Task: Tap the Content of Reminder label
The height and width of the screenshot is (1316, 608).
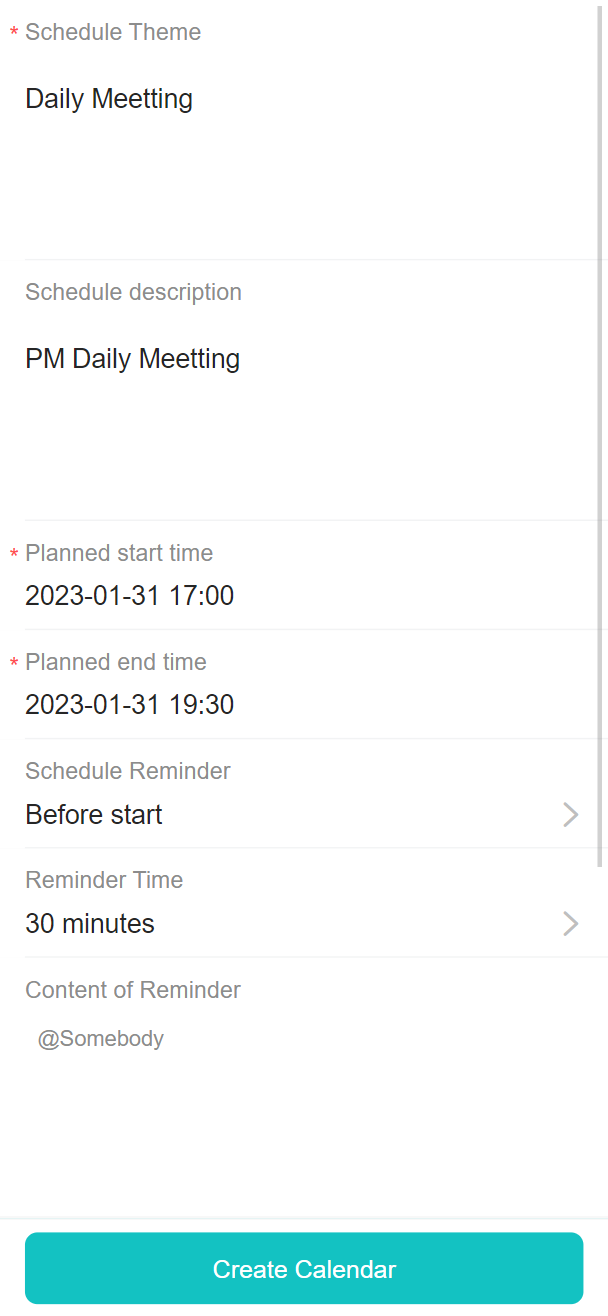Action: tap(133, 990)
